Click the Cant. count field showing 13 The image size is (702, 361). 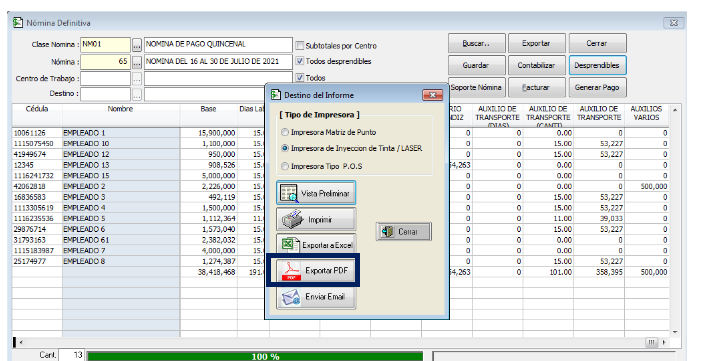click(72, 355)
